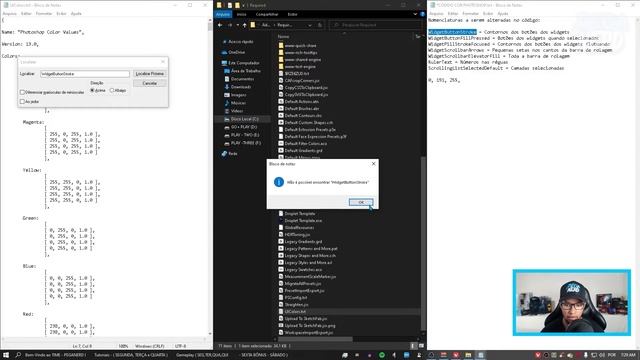The width and height of the screenshot is (640, 360).
Task: Open Editar menu in left Notepad window
Action: (x=26, y=13)
